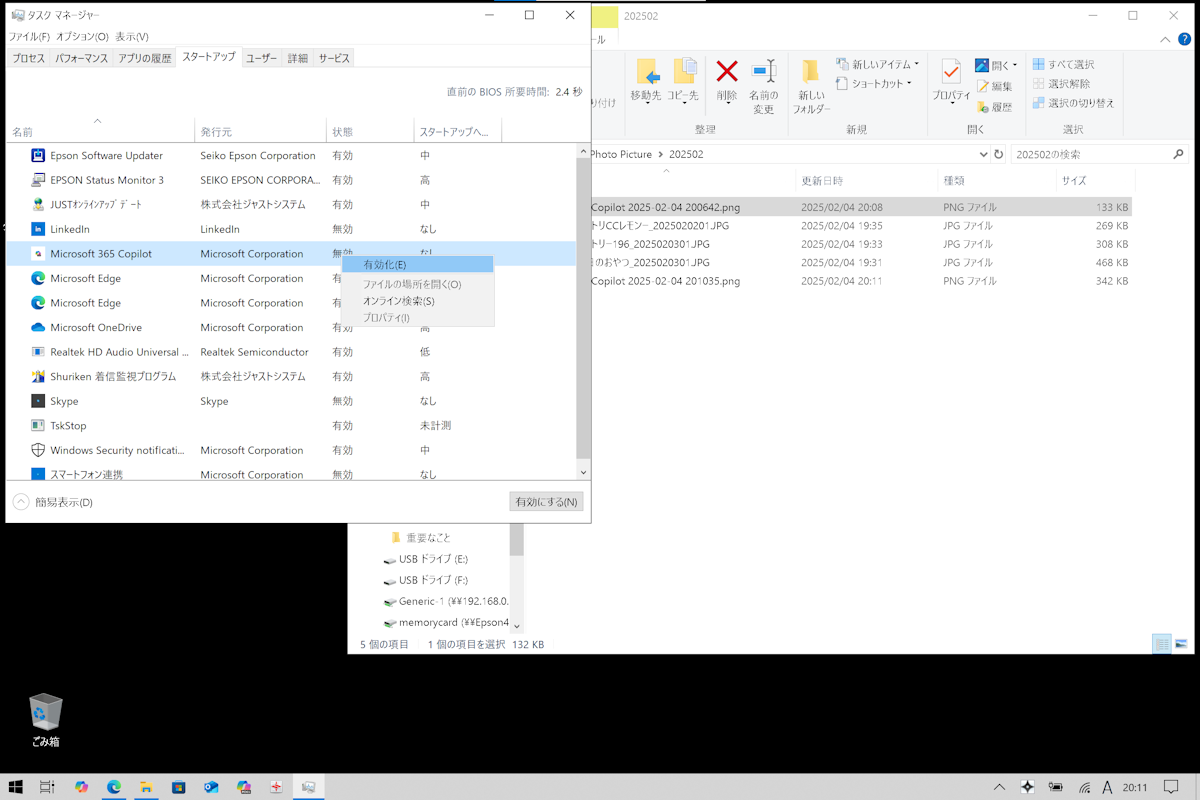
Task: Click the 履歴 history item in Explorer ribbon
Action: coord(995,107)
